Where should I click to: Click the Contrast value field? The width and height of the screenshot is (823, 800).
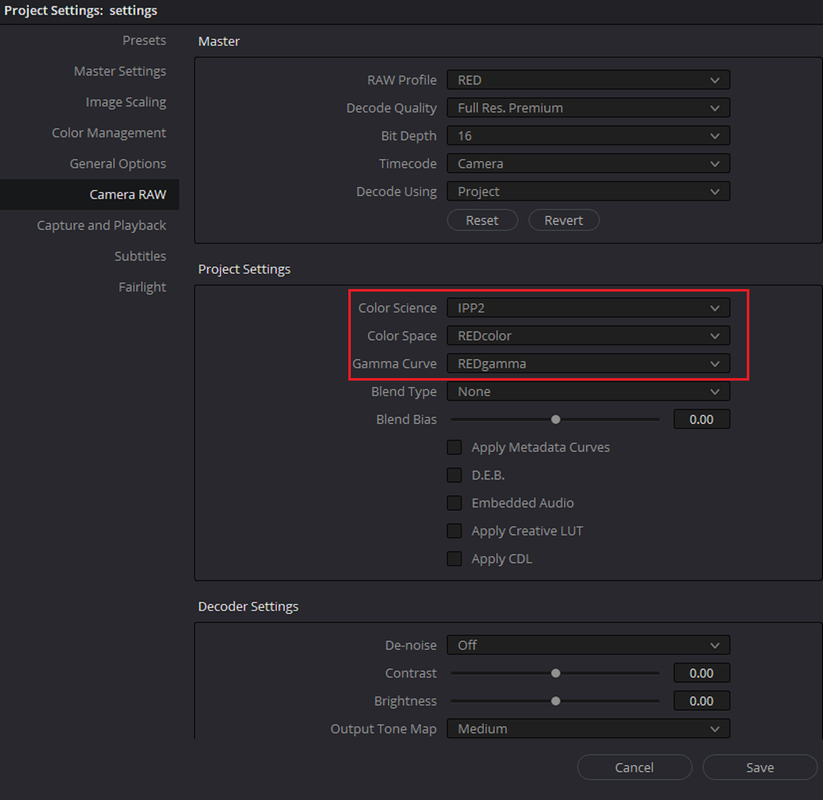pyautogui.click(x=701, y=673)
